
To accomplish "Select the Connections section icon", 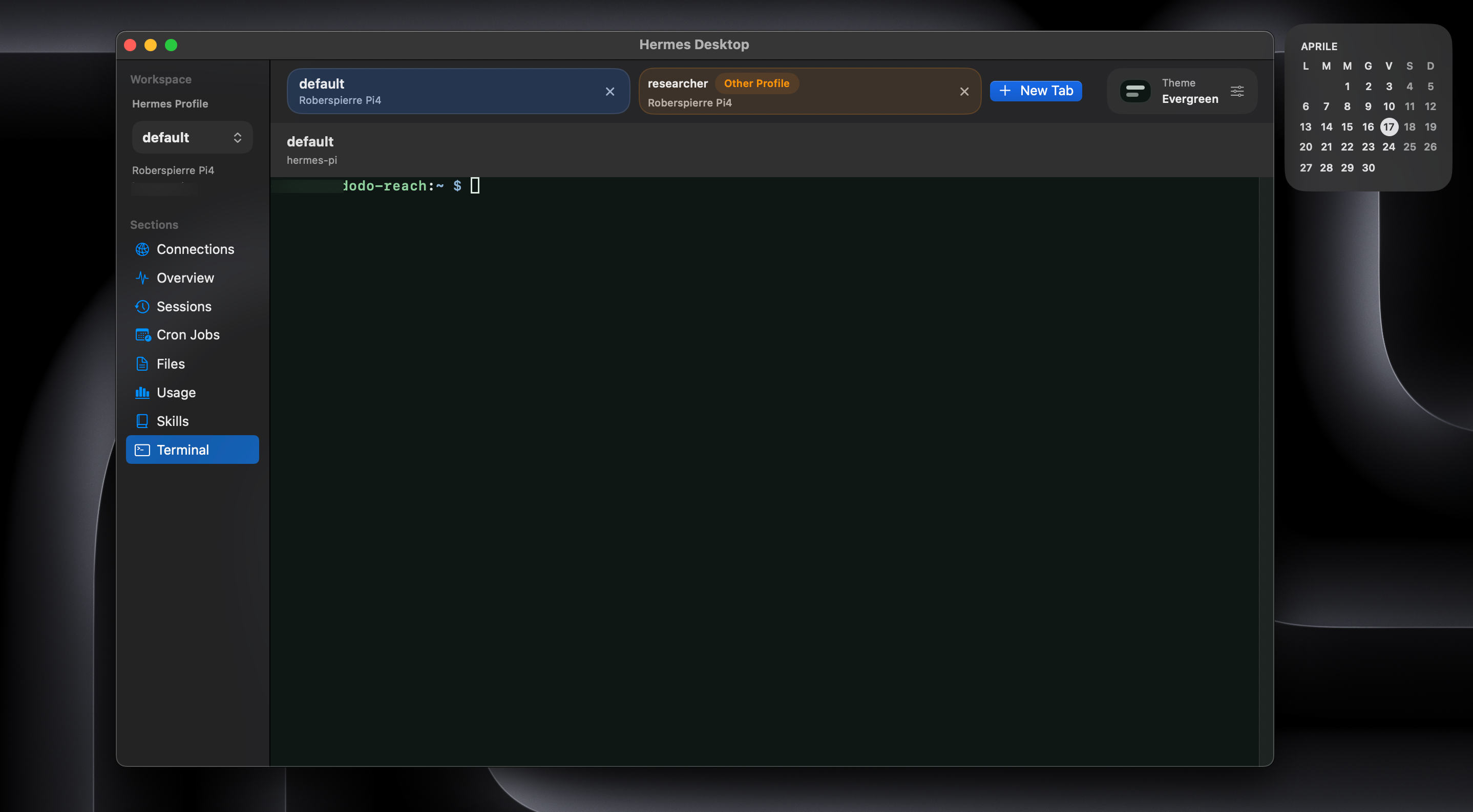I will (x=142, y=249).
